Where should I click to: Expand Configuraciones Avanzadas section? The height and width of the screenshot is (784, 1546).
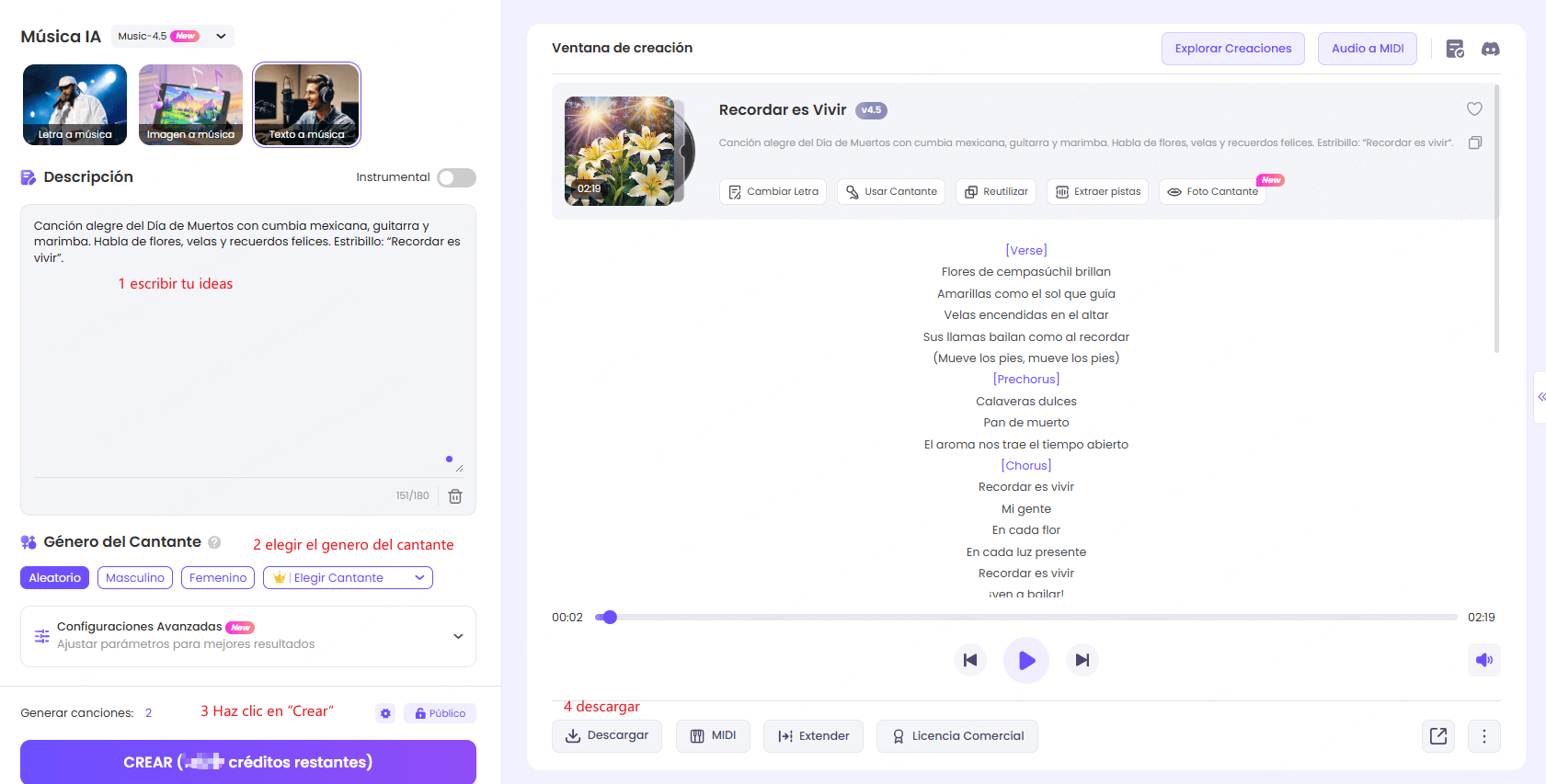point(248,636)
